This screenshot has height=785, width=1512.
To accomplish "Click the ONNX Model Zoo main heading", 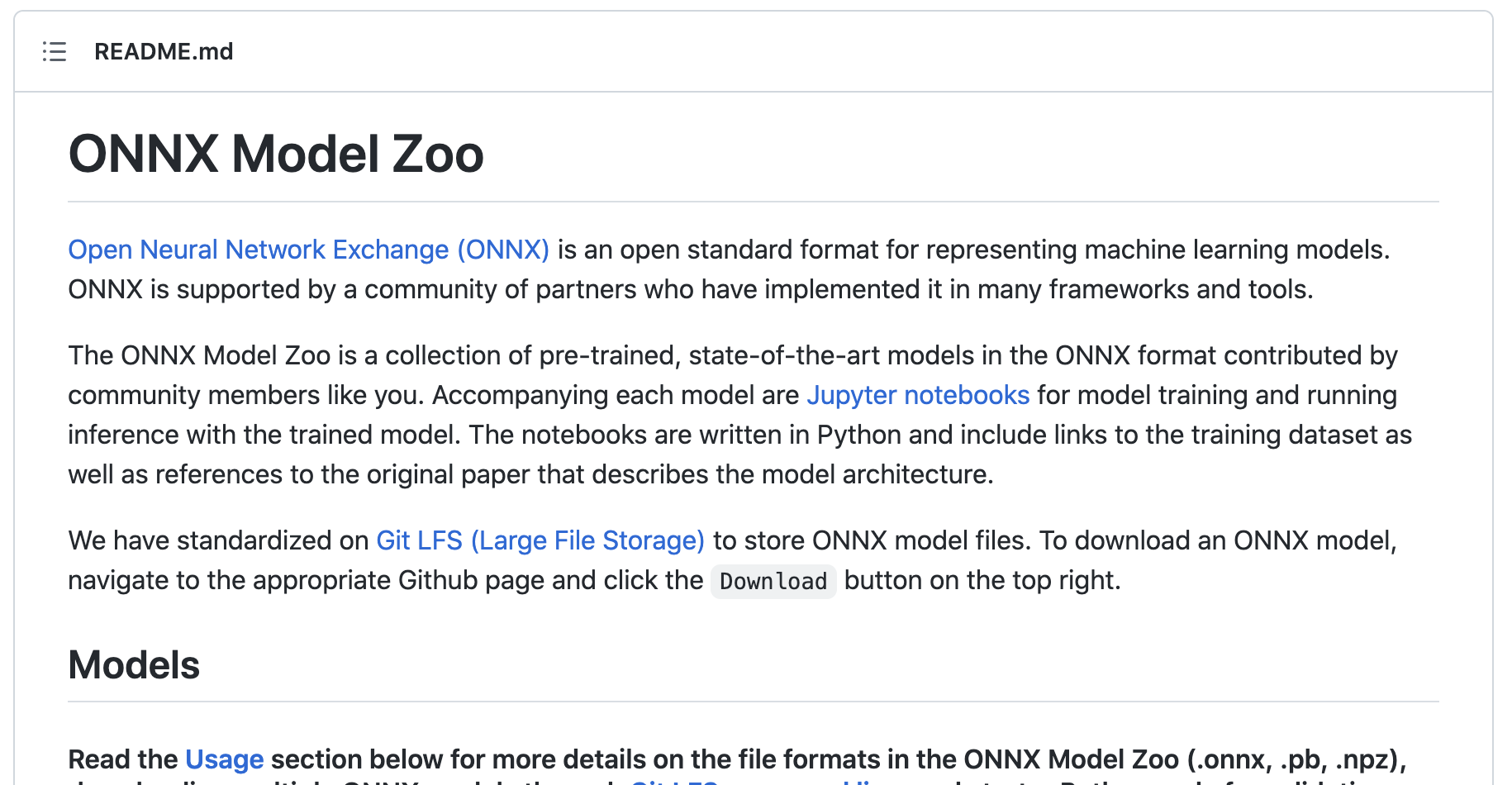I will 276,155.
